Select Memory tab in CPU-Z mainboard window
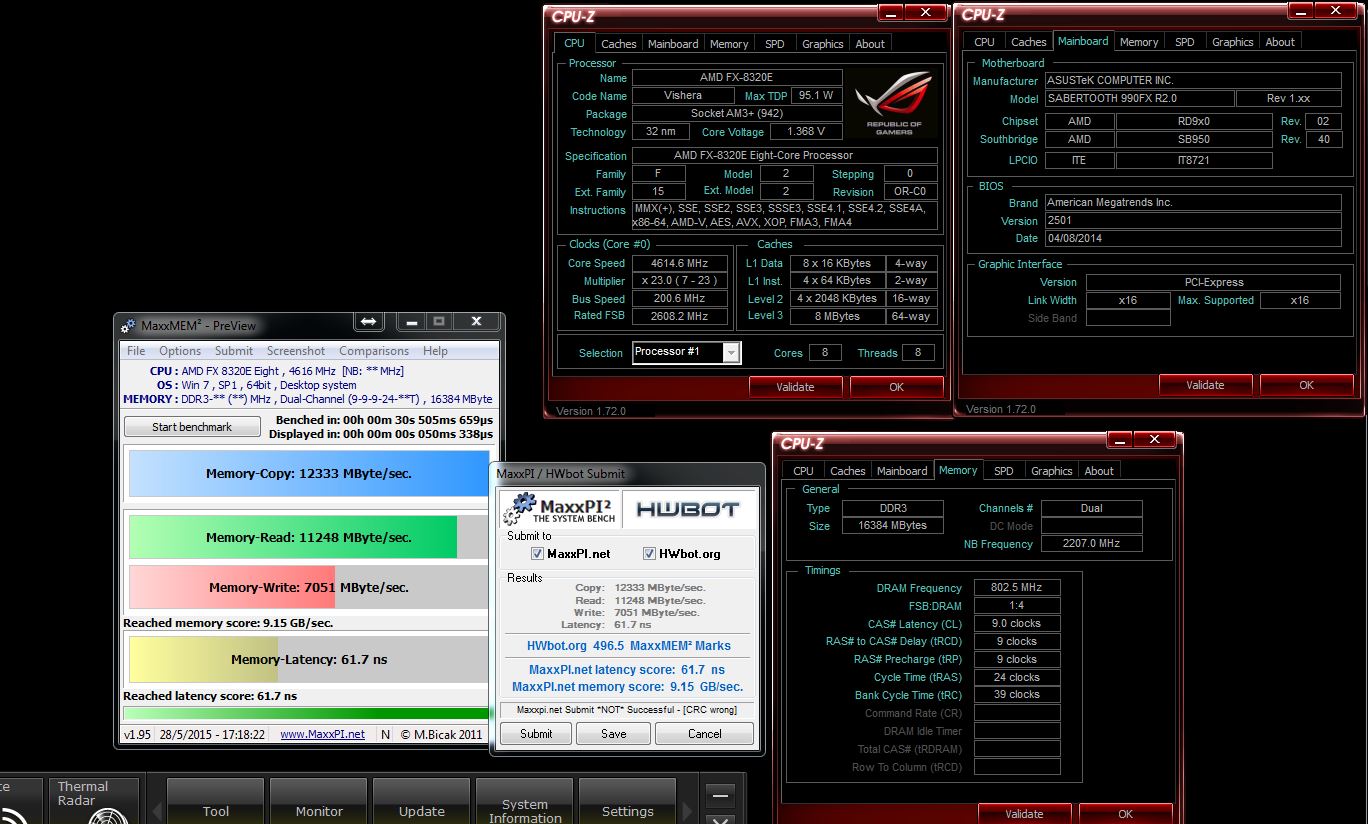The height and width of the screenshot is (824, 1368). (1139, 42)
